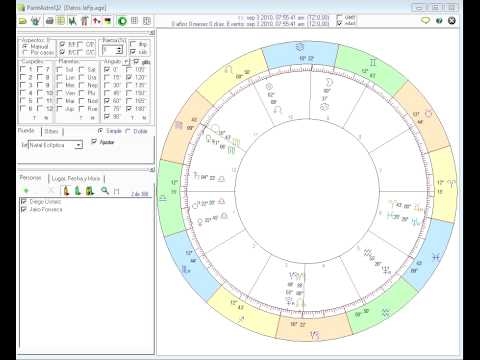Switch to the tab next to Rueda
Viewport: 480px width, 360px height.
click(x=52, y=131)
